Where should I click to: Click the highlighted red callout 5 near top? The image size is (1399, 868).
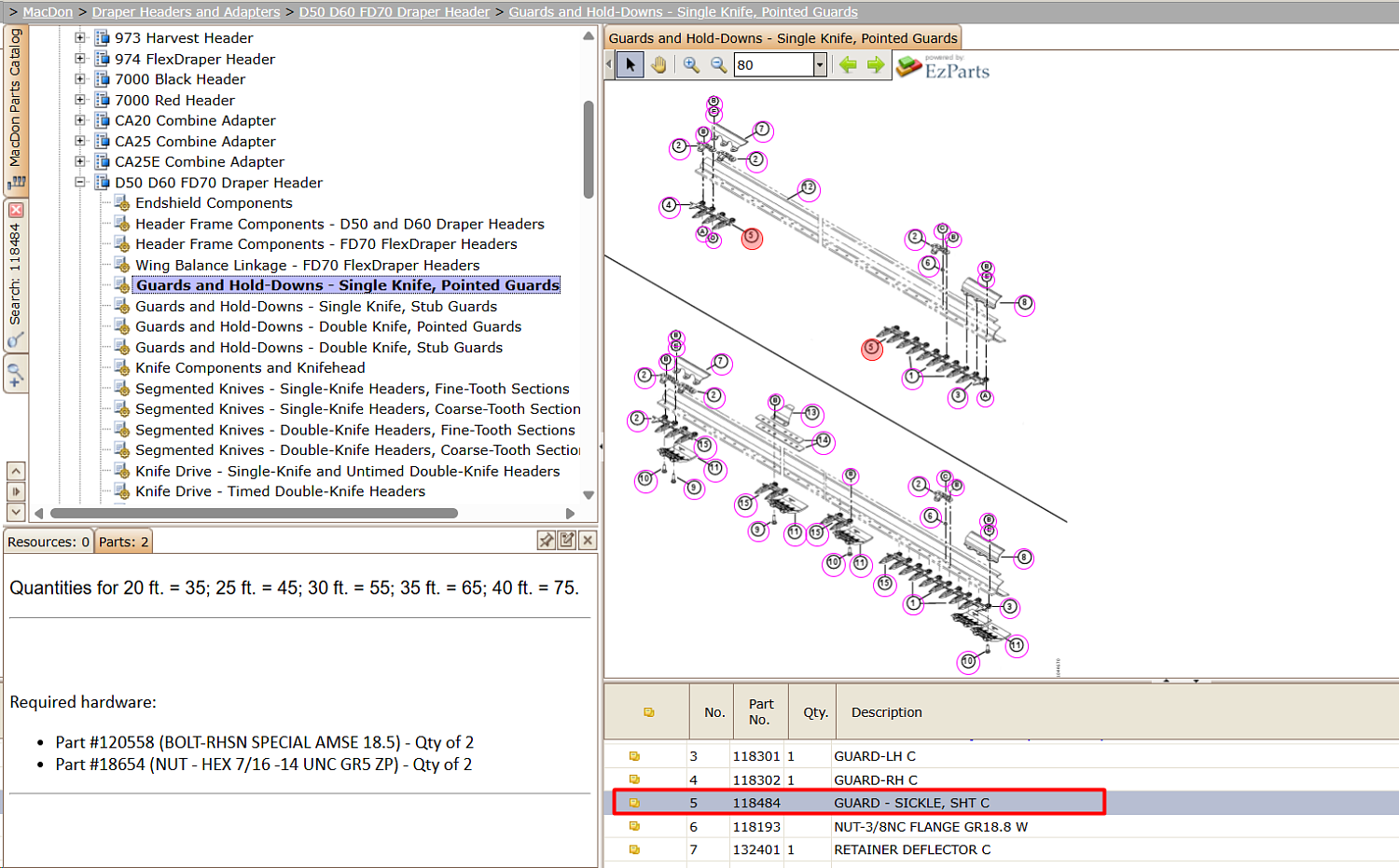pyautogui.click(x=752, y=238)
